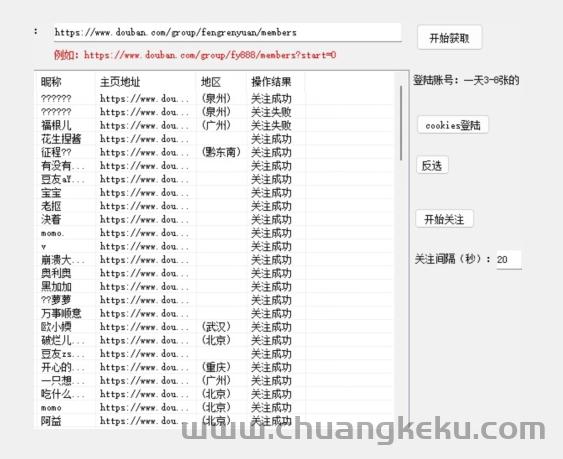Select the 黑加加 member row
This screenshot has height=459, width=563.
coord(214,287)
